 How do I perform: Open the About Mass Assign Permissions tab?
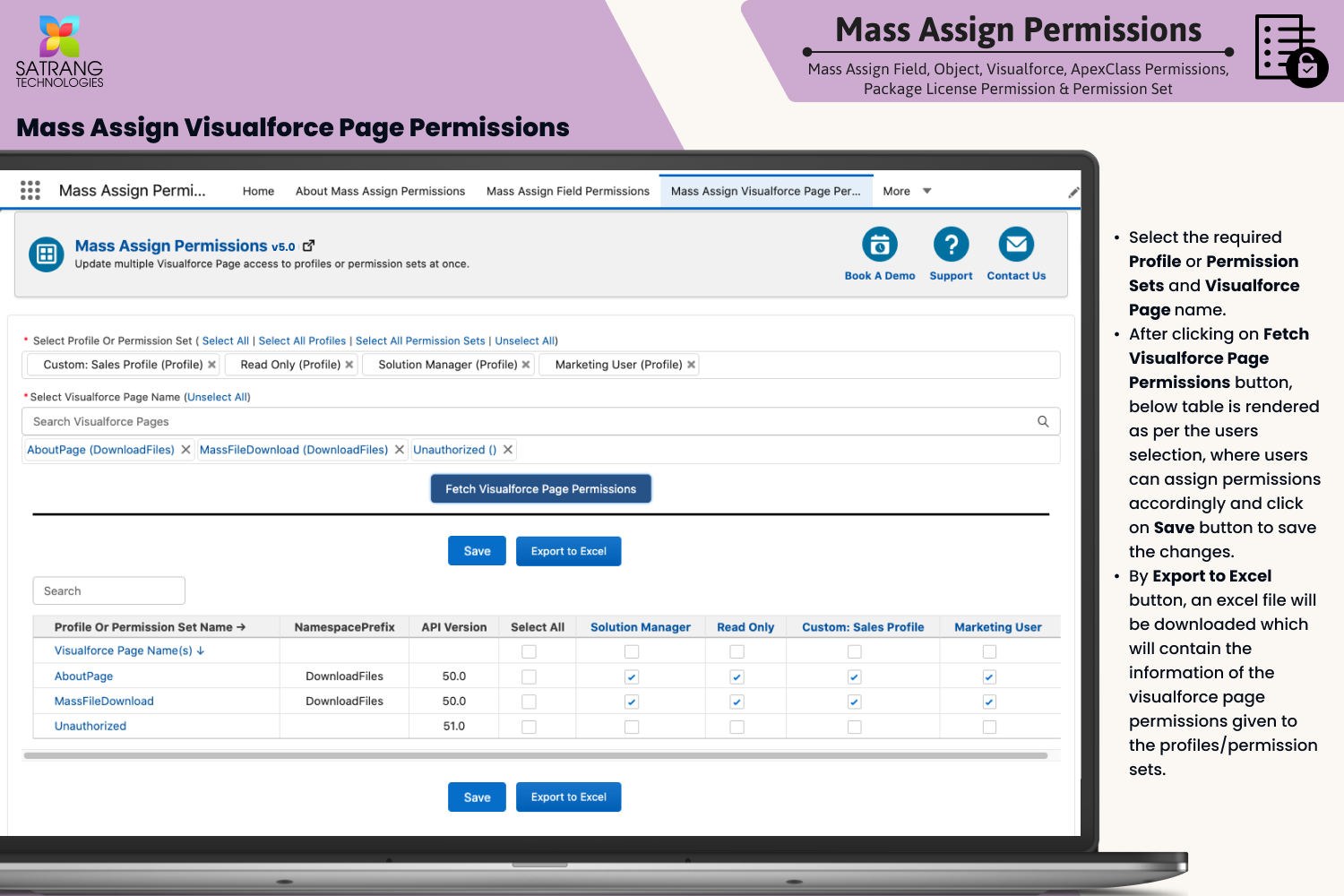click(380, 191)
